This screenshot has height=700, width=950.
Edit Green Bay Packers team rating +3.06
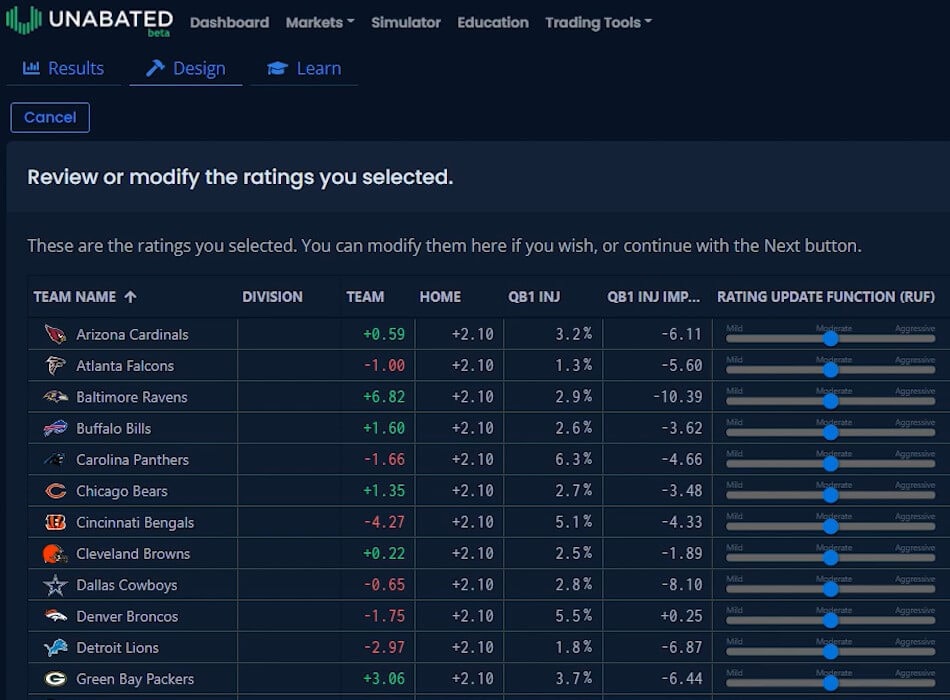pyautogui.click(x=384, y=679)
